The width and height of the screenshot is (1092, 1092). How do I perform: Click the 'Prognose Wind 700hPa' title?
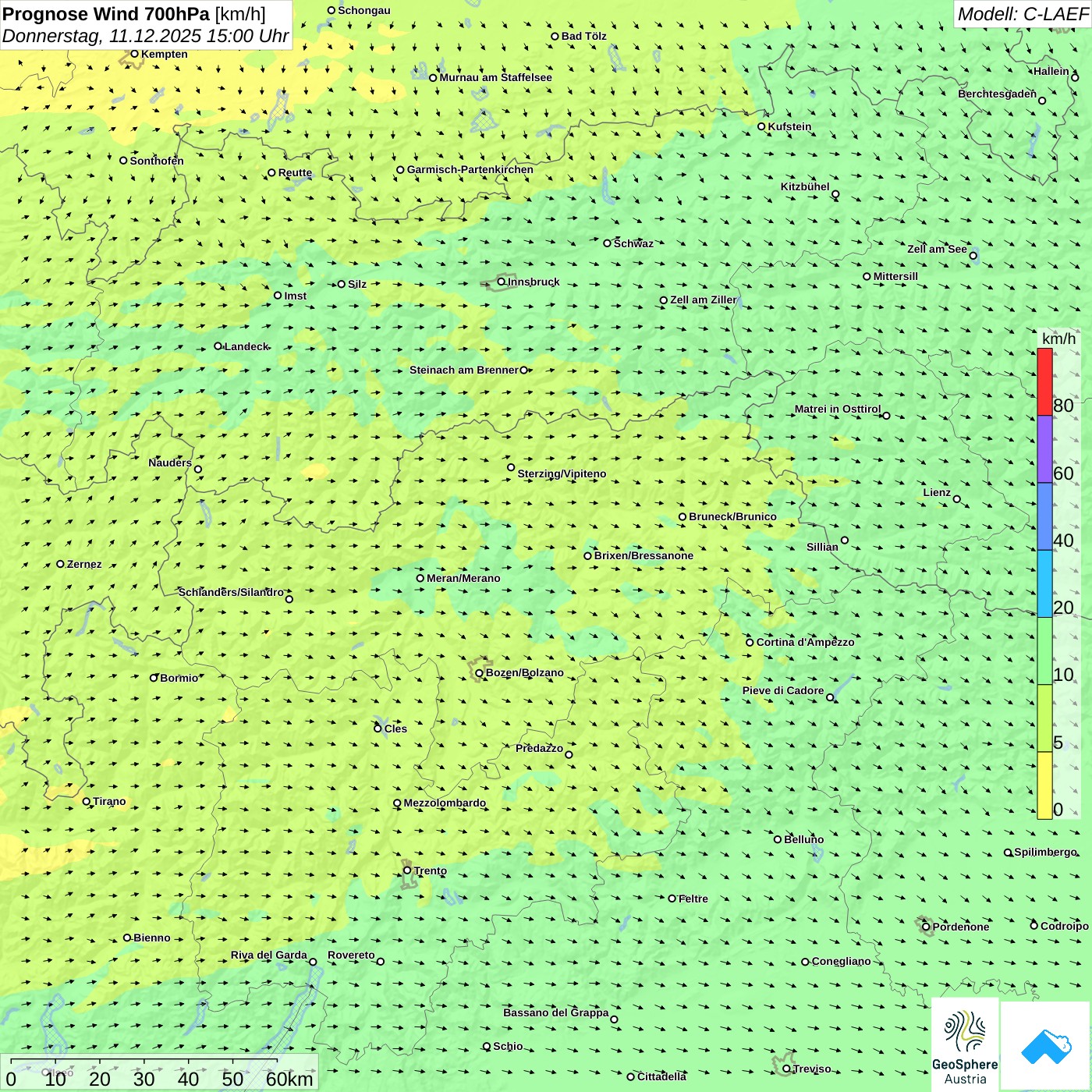[106, 14]
